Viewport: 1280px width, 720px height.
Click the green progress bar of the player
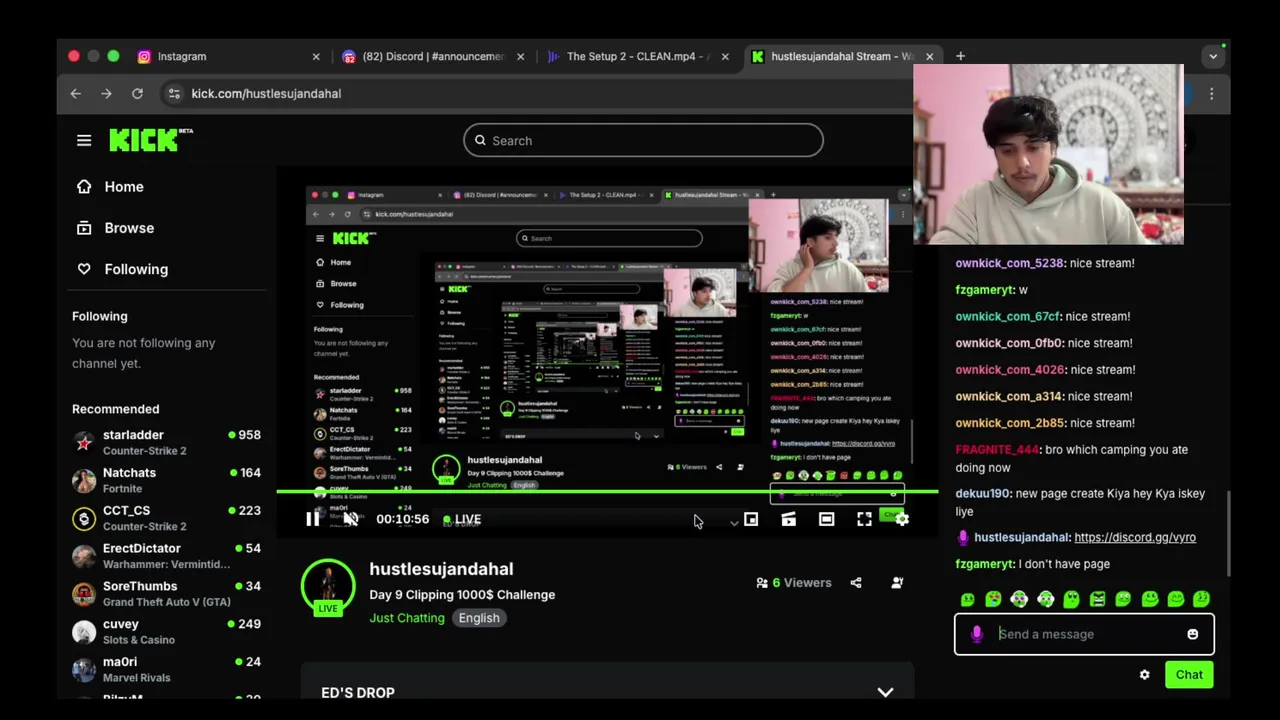coord(607,492)
